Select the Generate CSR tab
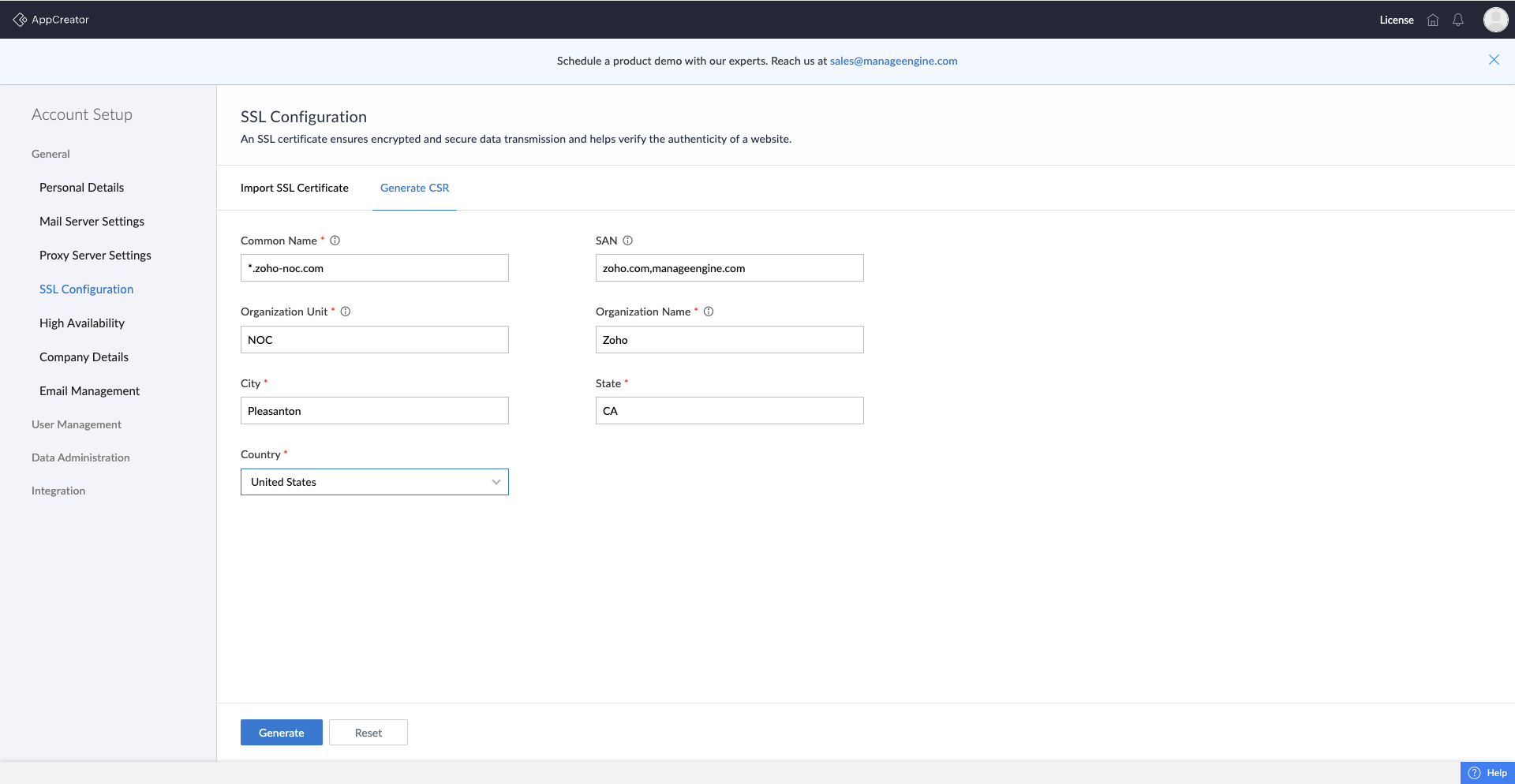 pyautogui.click(x=414, y=188)
